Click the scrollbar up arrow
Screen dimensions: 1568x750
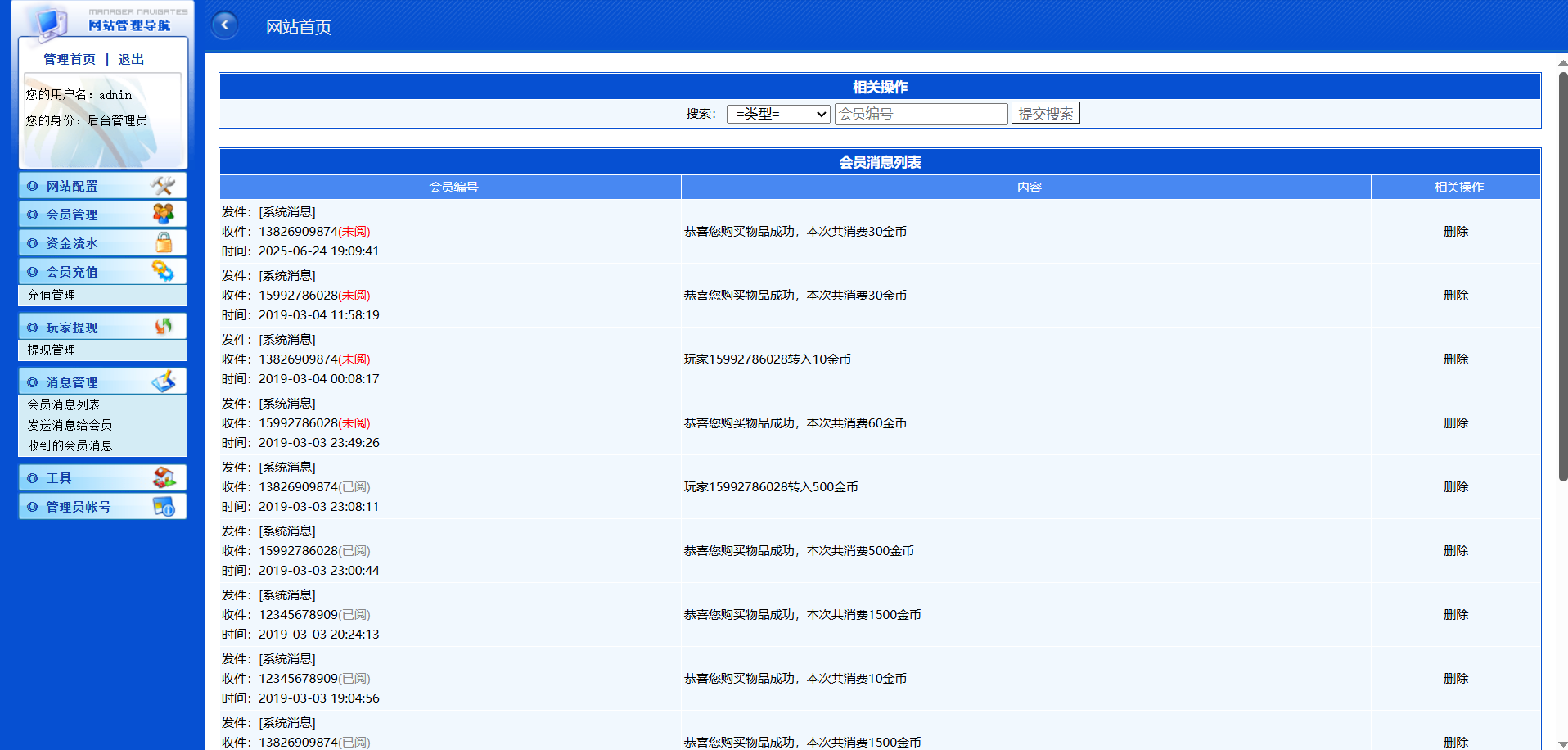tap(1562, 61)
